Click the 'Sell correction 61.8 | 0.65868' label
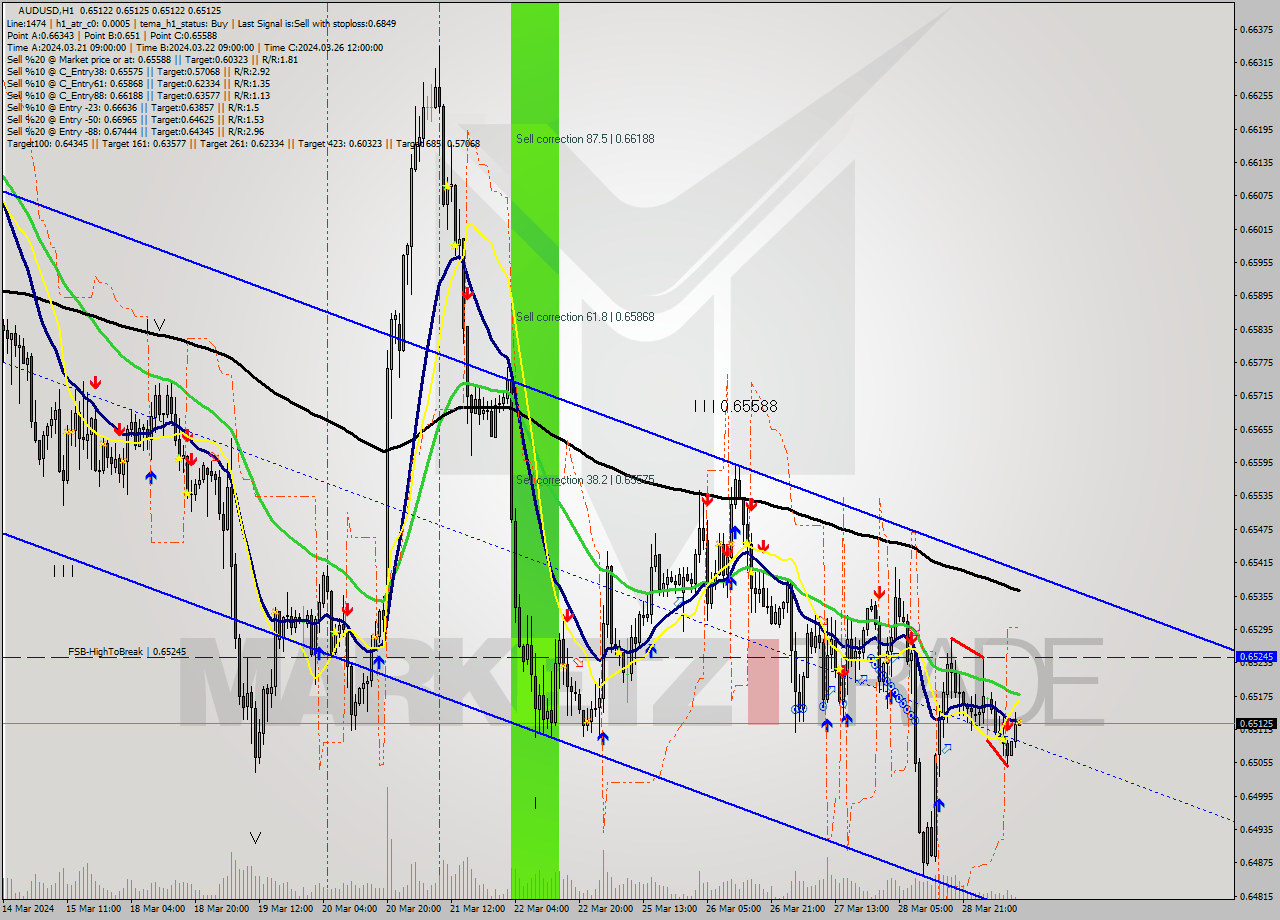This screenshot has height=920, width=1280. click(x=585, y=316)
